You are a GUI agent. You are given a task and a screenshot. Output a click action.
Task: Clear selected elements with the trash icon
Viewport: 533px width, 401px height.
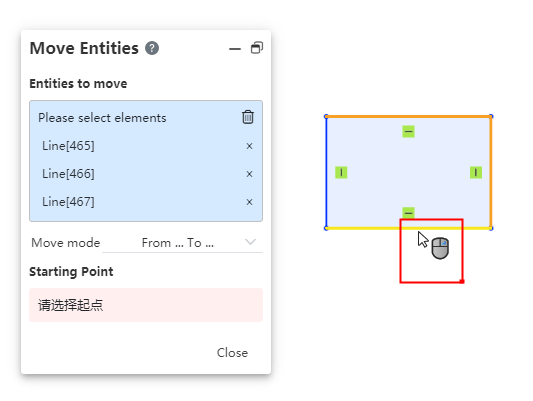tap(248, 117)
